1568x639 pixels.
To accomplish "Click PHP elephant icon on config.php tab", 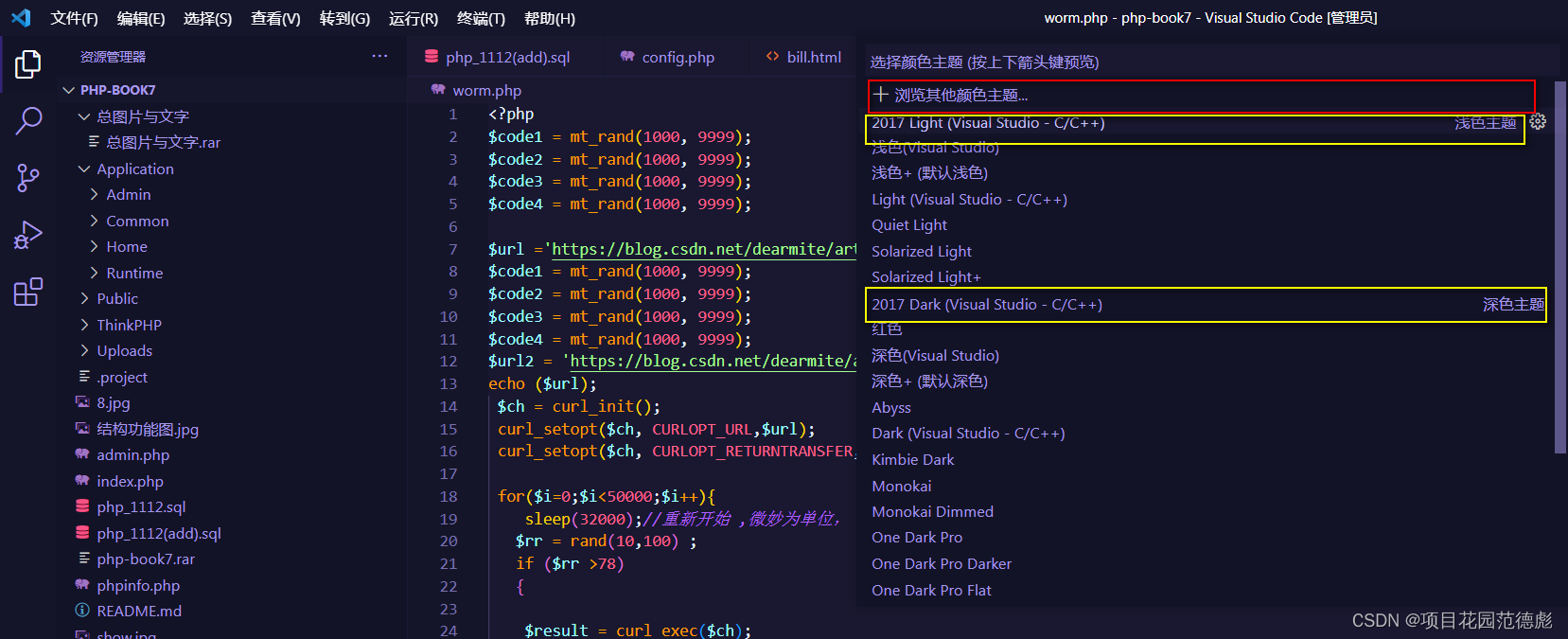I will (x=627, y=57).
